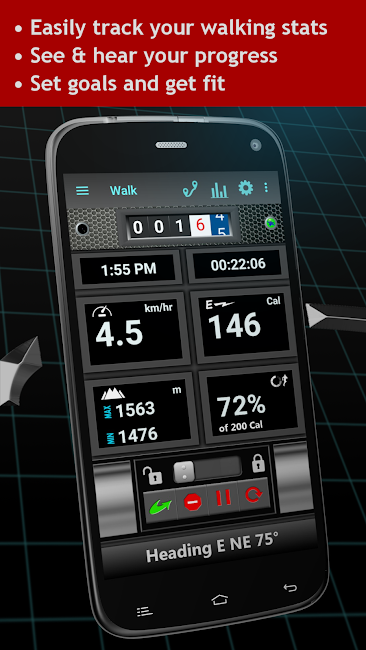Tap the red stop button

[x=192, y=503]
